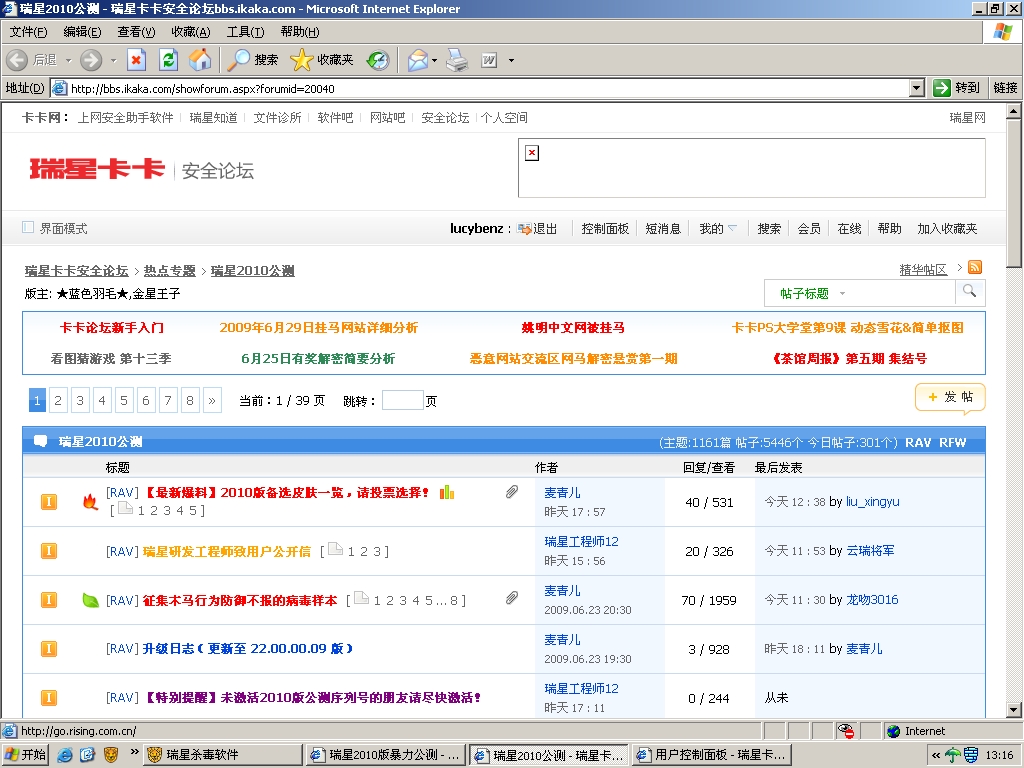Click the Refresh page icon
Image resolution: width=1024 pixels, height=768 pixels.
click(x=168, y=60)
